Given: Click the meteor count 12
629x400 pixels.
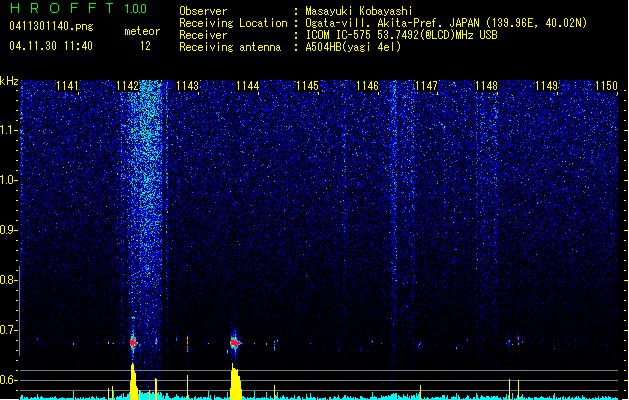Looking at the screenshot, I should pyautogui.click(x=145, y=46).
